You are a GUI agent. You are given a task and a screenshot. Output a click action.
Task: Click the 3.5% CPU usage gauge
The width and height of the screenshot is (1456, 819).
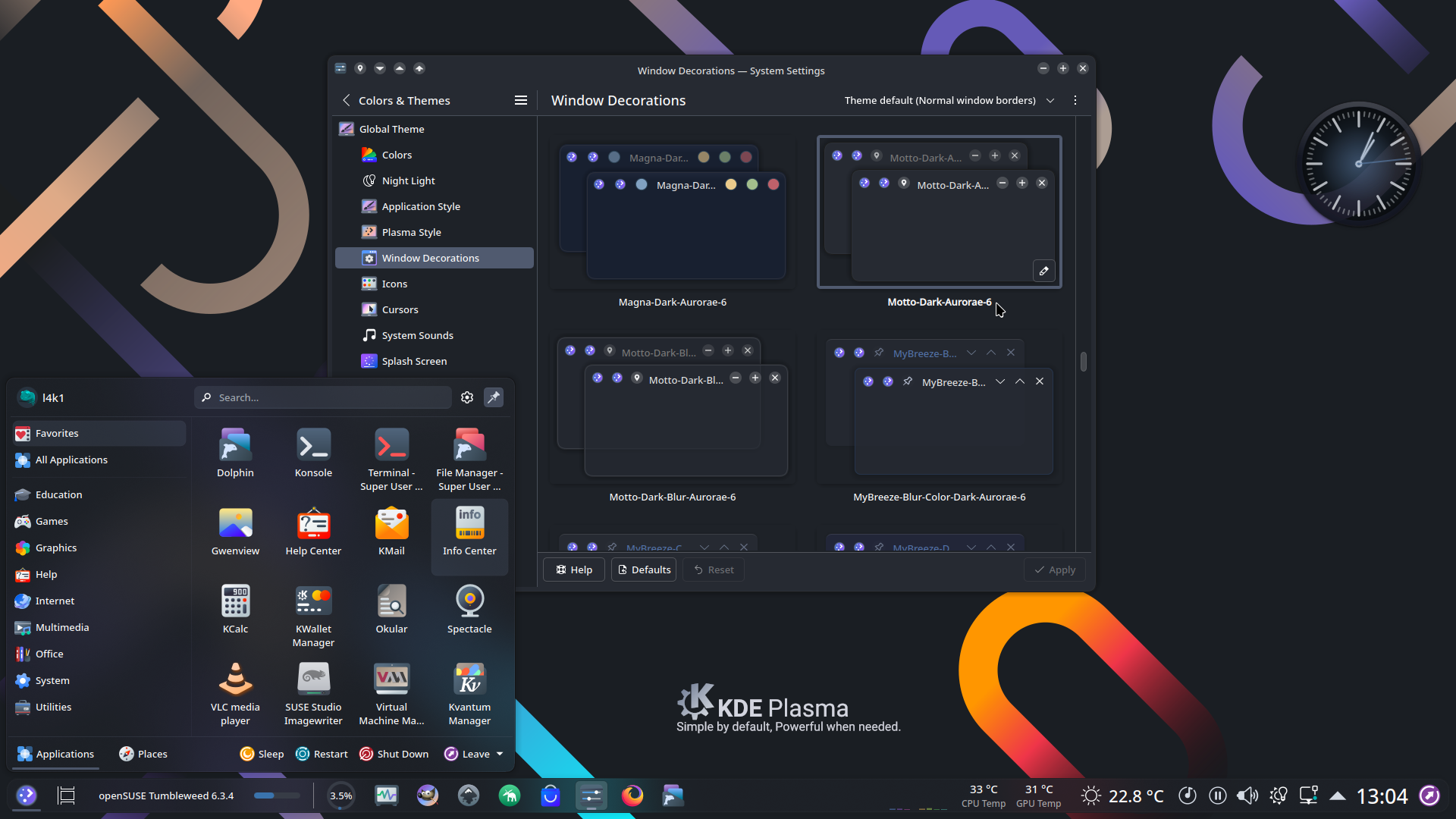coord(340,795)
